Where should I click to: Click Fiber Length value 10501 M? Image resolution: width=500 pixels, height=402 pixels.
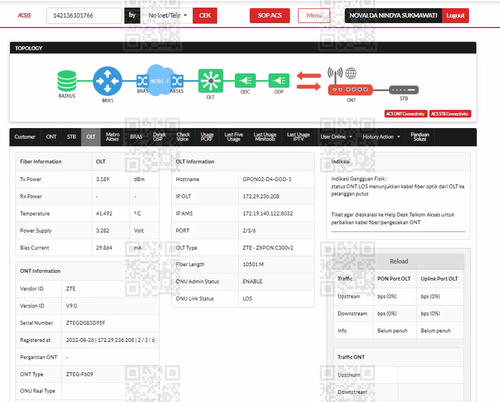tap(253, 264)
